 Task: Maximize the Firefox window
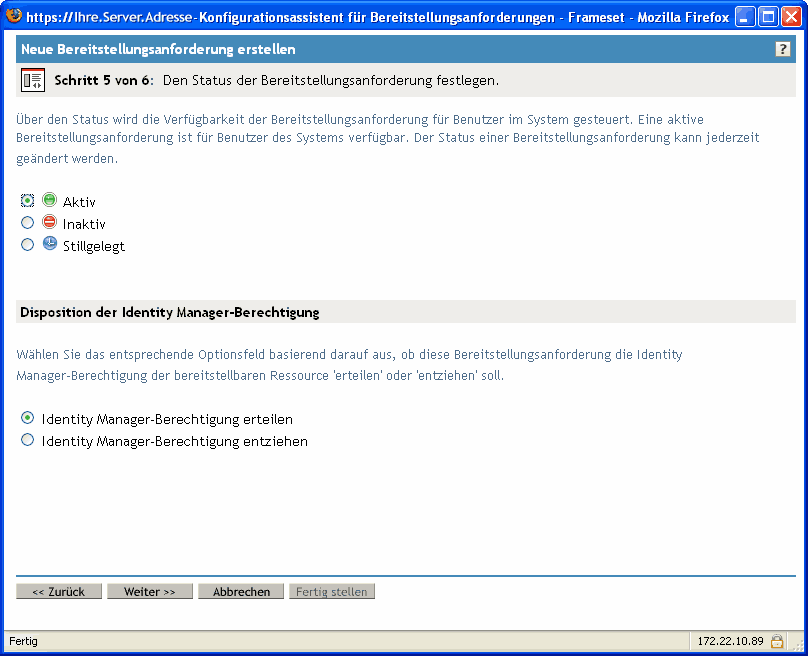768,17
